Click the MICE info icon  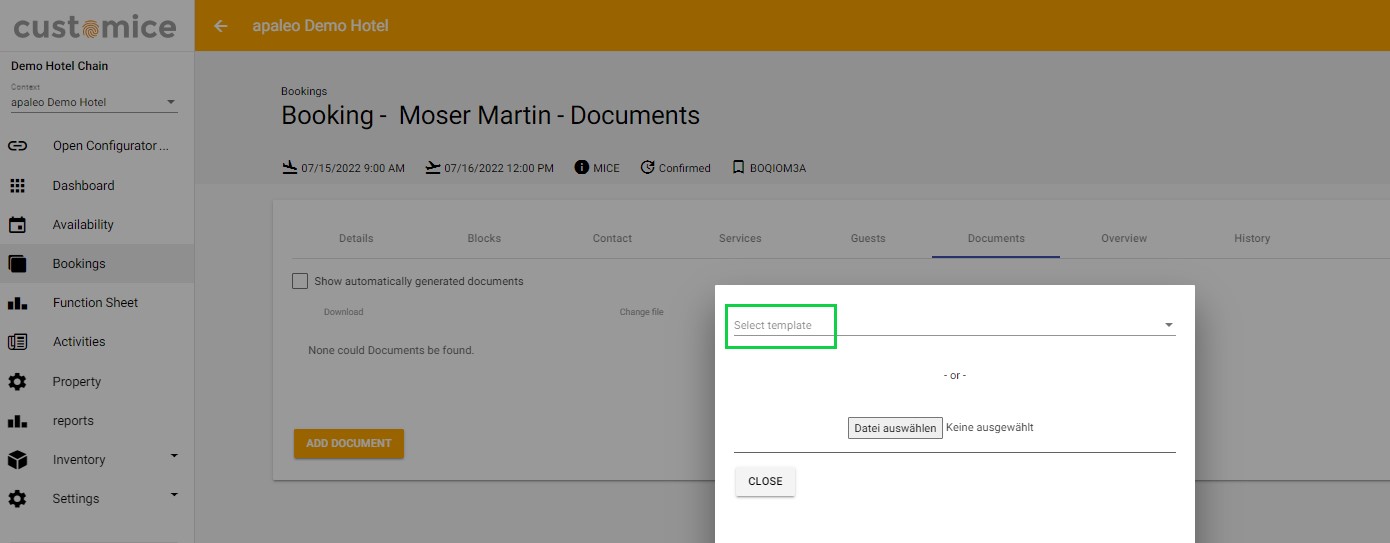[582, 167]
